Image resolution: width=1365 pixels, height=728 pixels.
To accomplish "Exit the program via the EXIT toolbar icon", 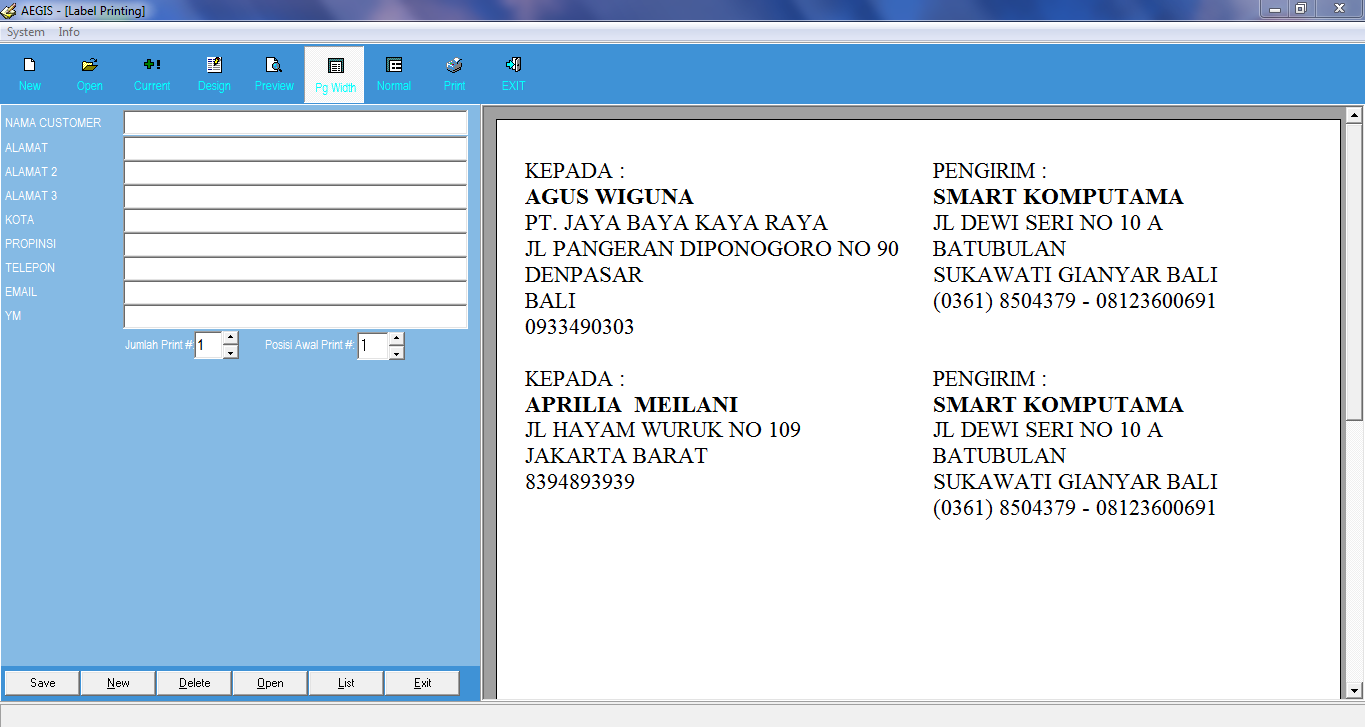I will point(513,72).
